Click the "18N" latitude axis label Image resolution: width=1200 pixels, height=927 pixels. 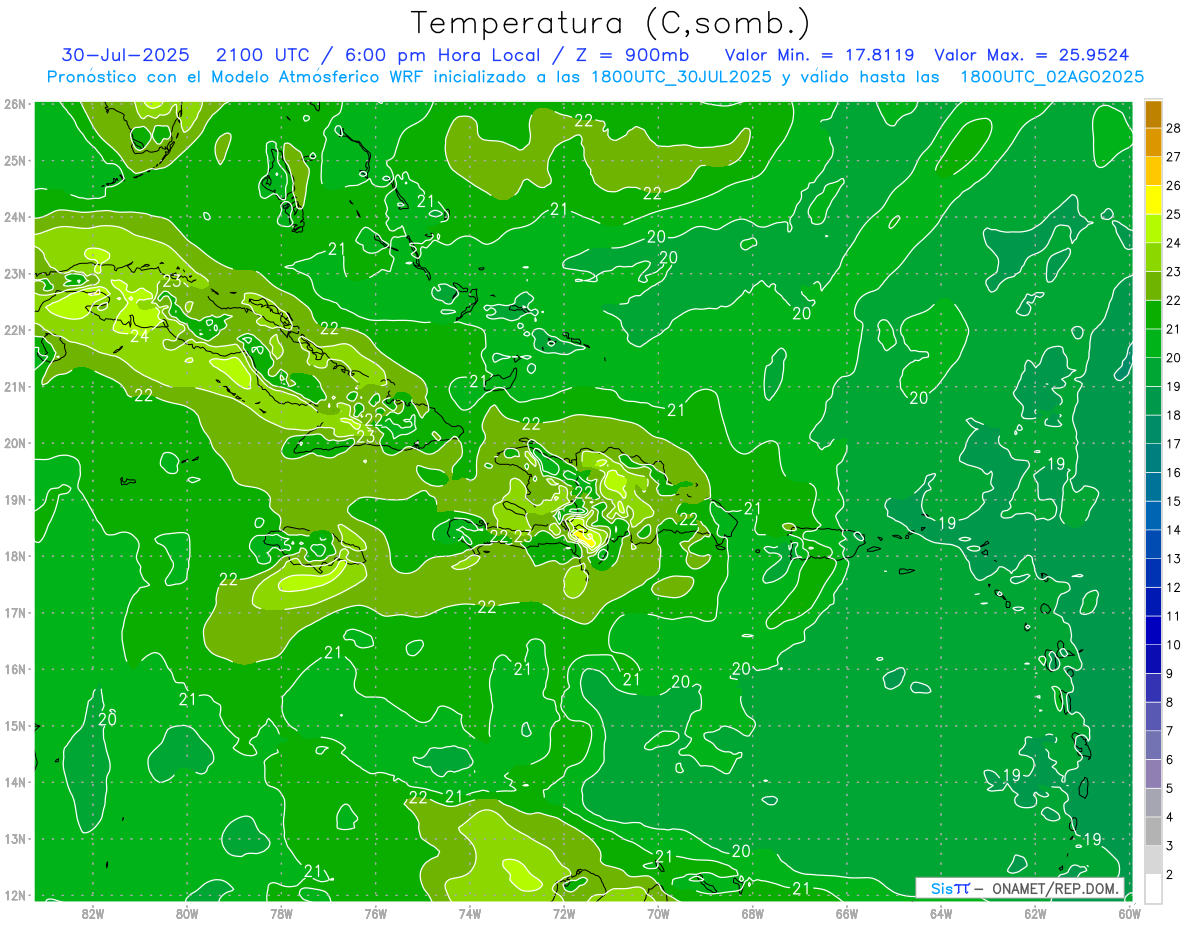(15, 556)
